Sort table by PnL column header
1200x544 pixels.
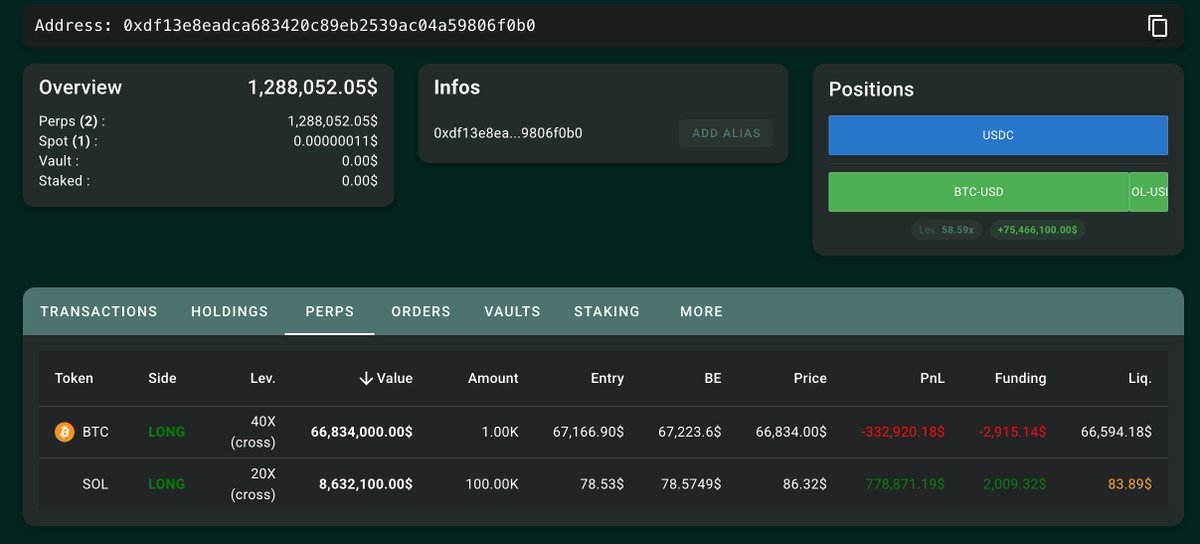coord(932,378)
